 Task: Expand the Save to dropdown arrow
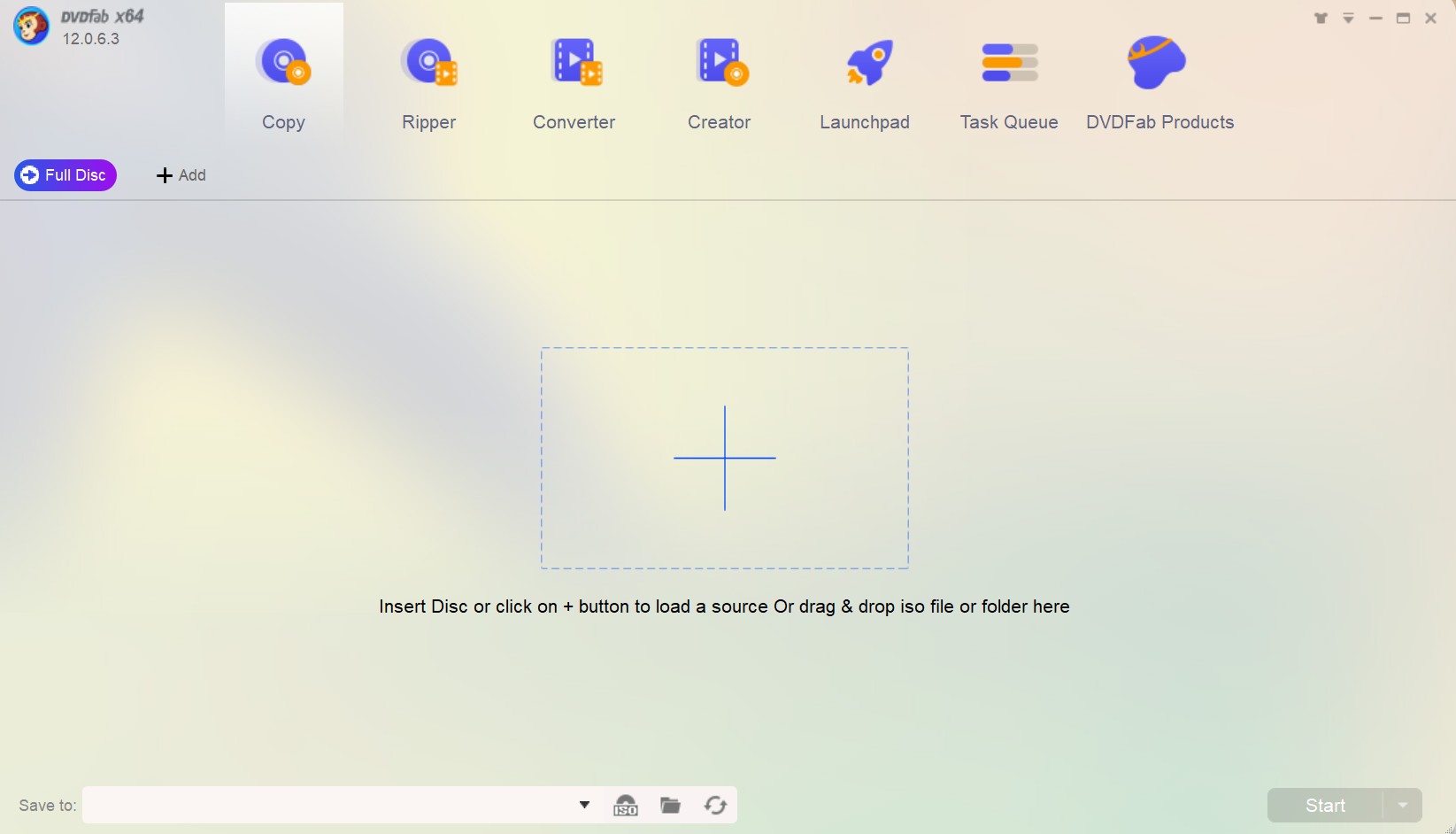coord(584,805)
